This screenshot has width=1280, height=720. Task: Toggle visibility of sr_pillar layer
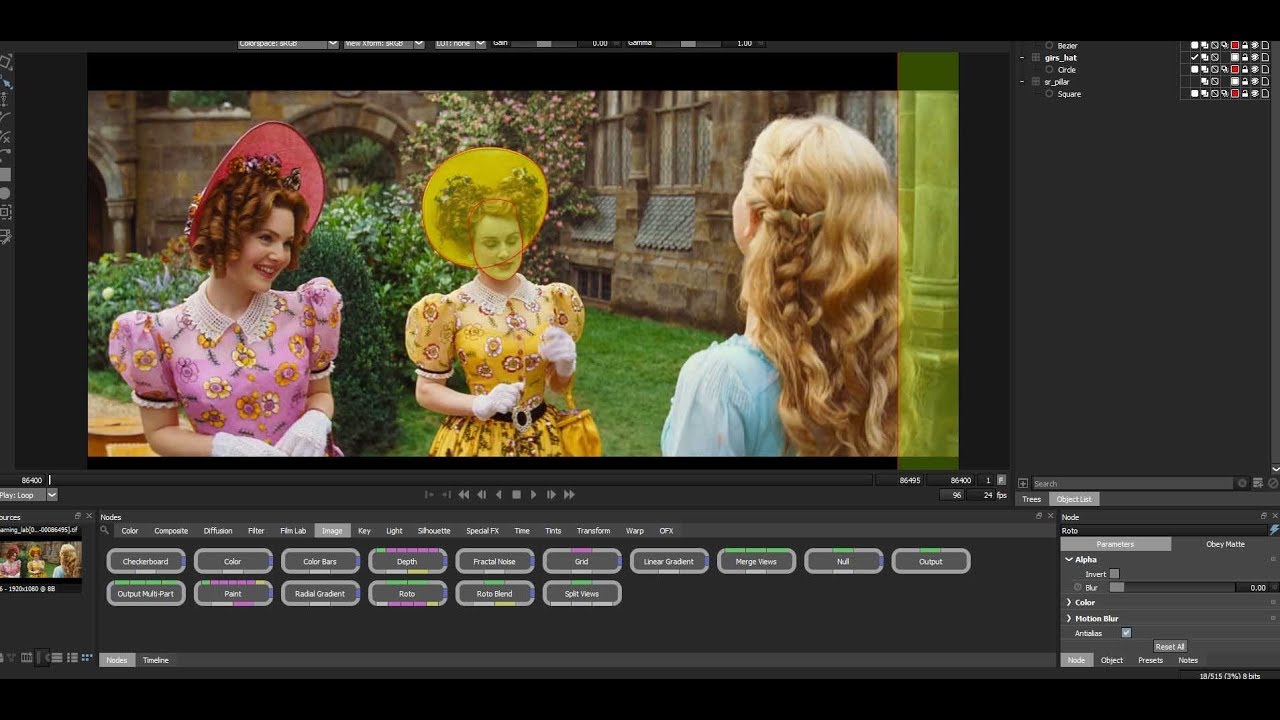click(1255, 82)
